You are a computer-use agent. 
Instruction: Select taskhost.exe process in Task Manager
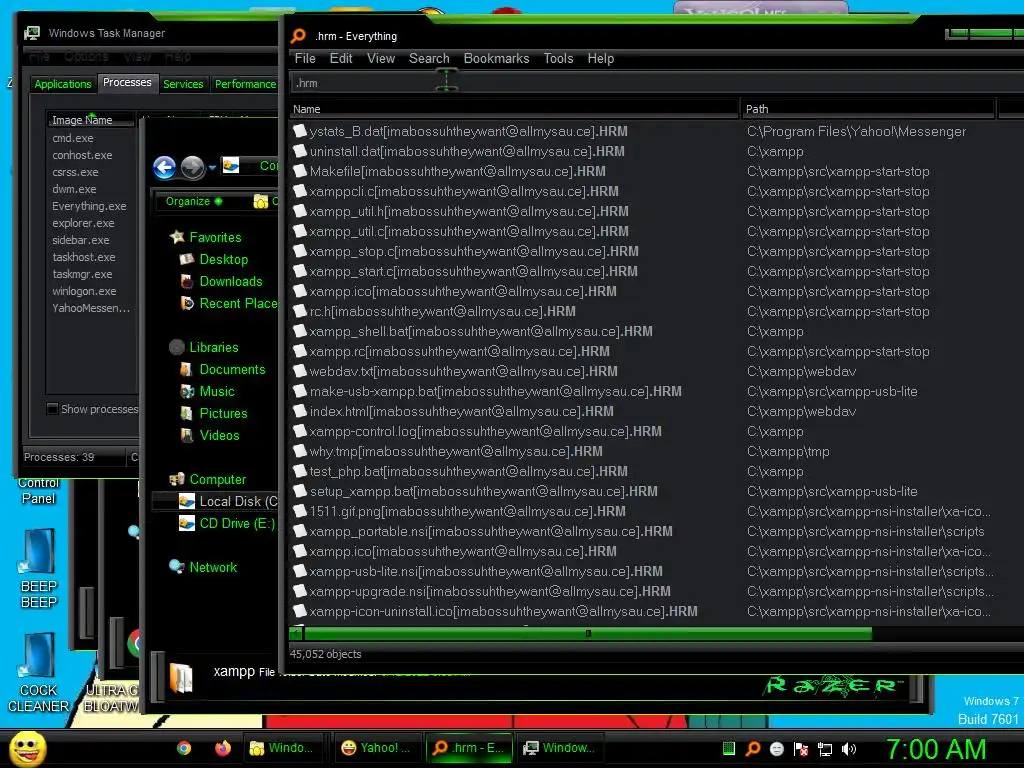[84, 257]
